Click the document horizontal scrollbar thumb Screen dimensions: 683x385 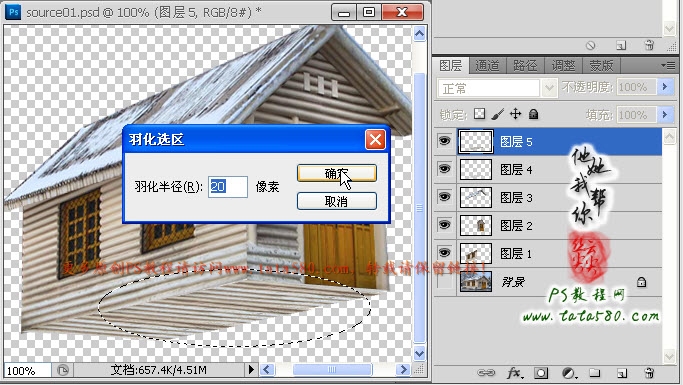(332, 370)
